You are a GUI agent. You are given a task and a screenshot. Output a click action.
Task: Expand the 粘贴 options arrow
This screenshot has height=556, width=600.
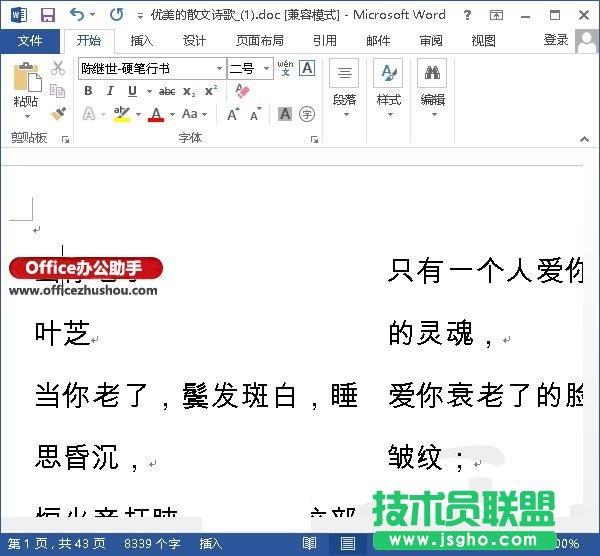click(x=27, y=116)
